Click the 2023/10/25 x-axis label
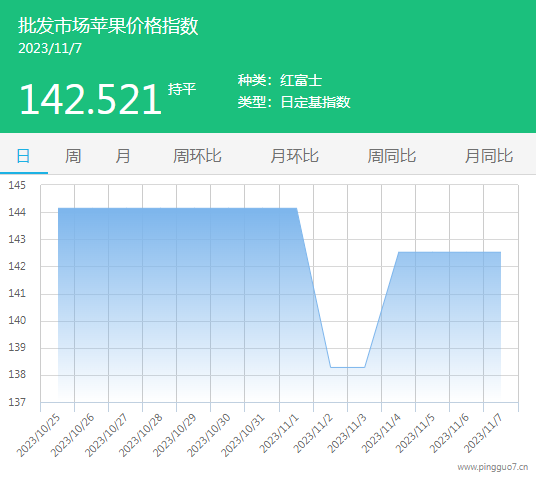Screen dimensions: 536x479 [38, 435]
